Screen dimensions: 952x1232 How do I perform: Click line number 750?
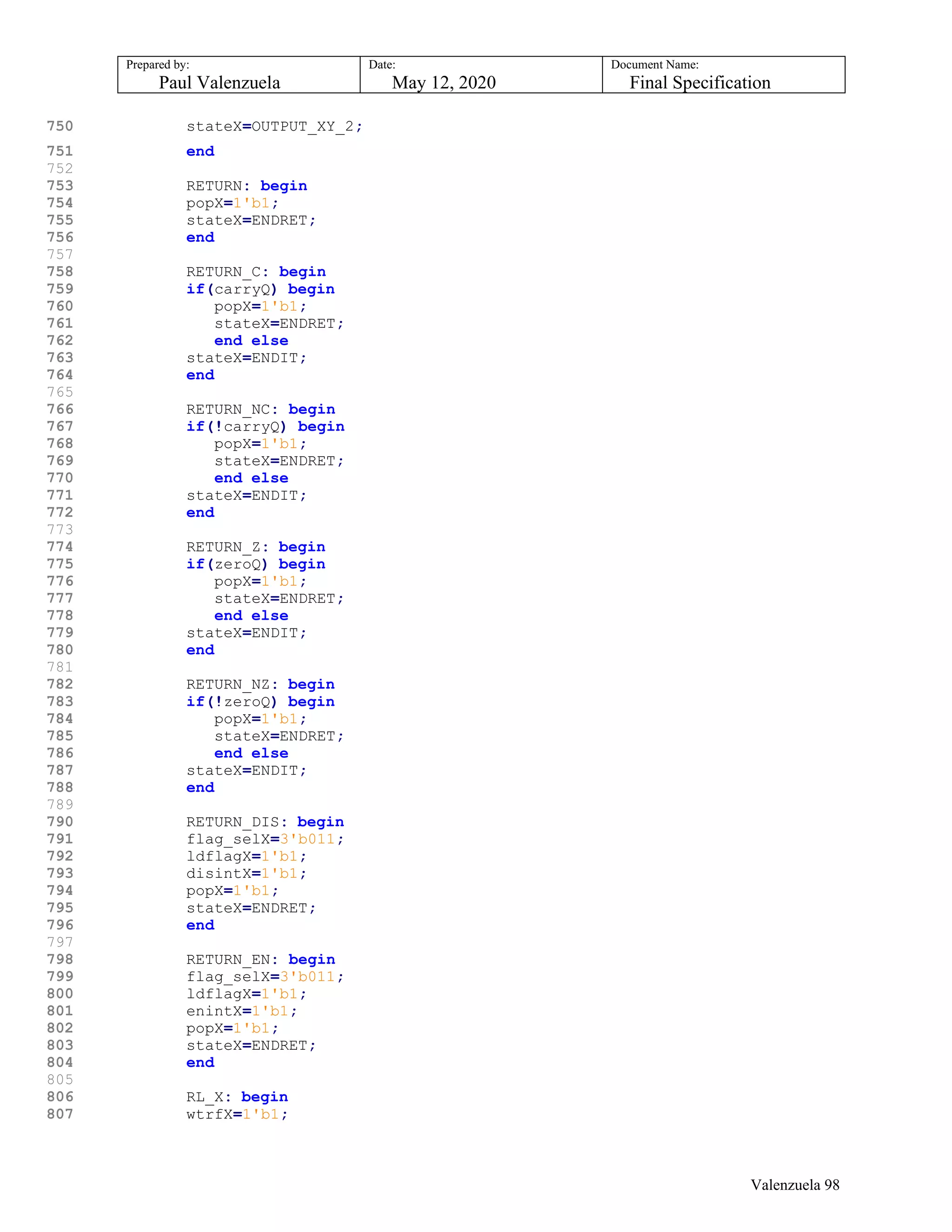[x=60, y=126]
